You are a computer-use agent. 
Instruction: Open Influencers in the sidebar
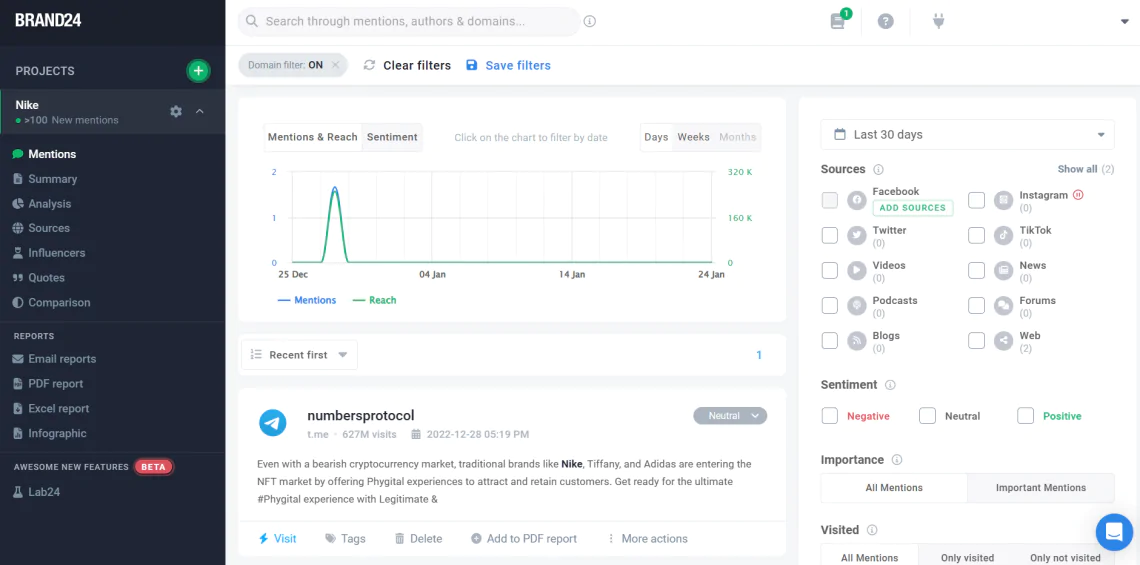[56, 253]
